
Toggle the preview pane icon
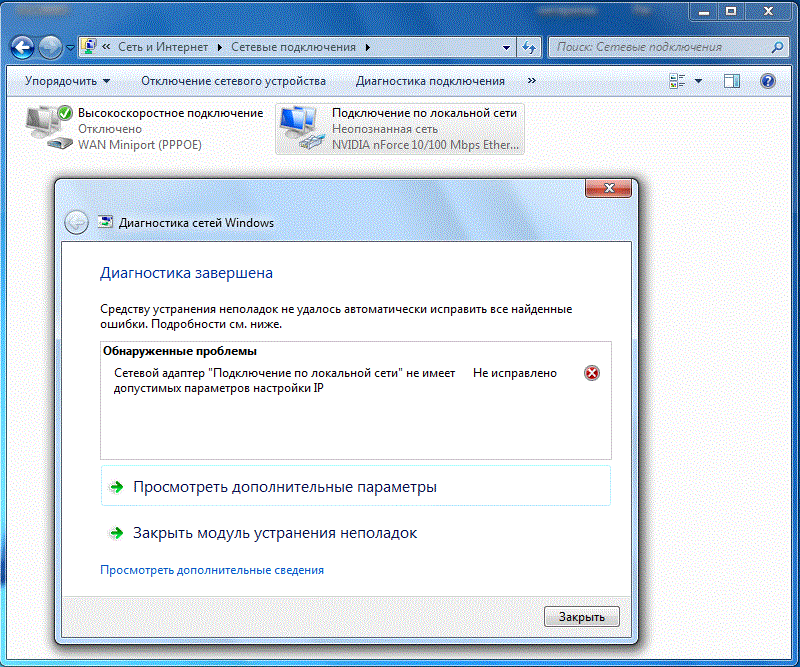click(732, 81)
